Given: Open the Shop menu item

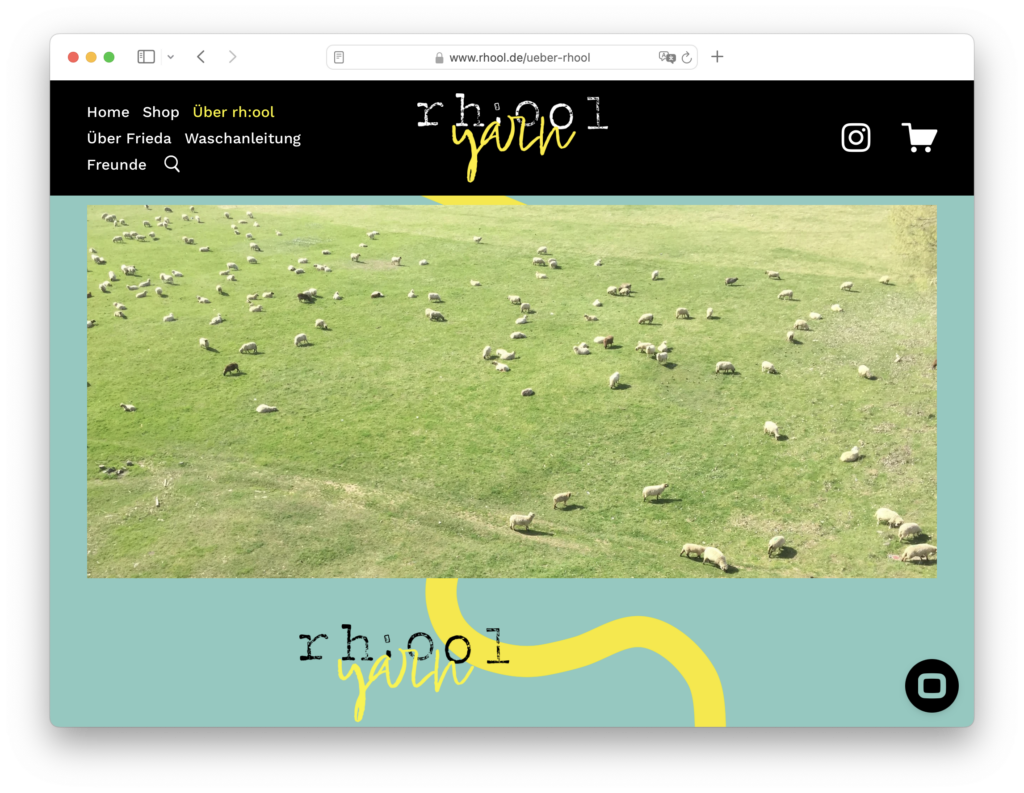Looking at the screenshot, I should 160,112.
